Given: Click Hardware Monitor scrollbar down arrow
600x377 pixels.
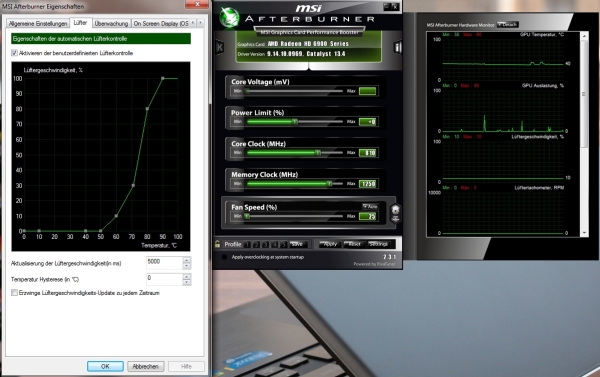Looking at the screenshot, I should [x=584, y=233].
